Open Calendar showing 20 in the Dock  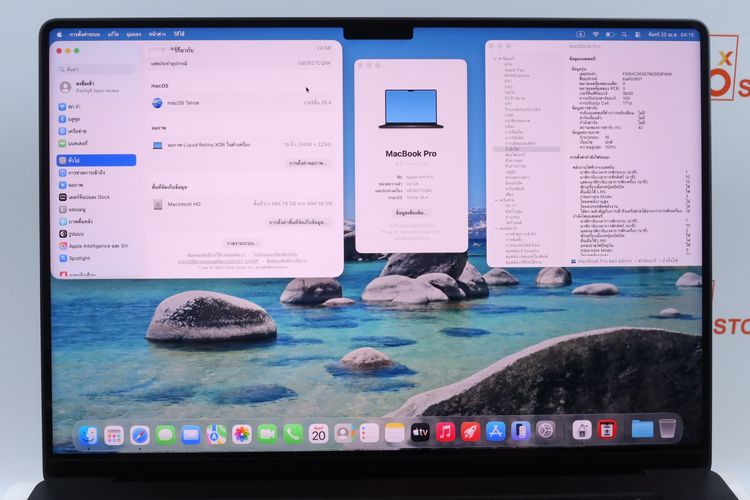[319, 433]
